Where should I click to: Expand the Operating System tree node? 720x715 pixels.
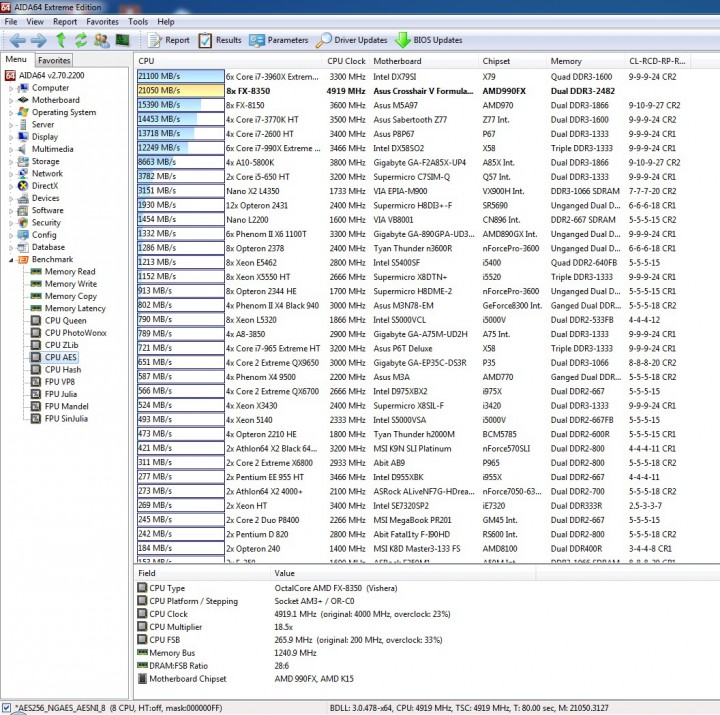click(x=11, y=113)
